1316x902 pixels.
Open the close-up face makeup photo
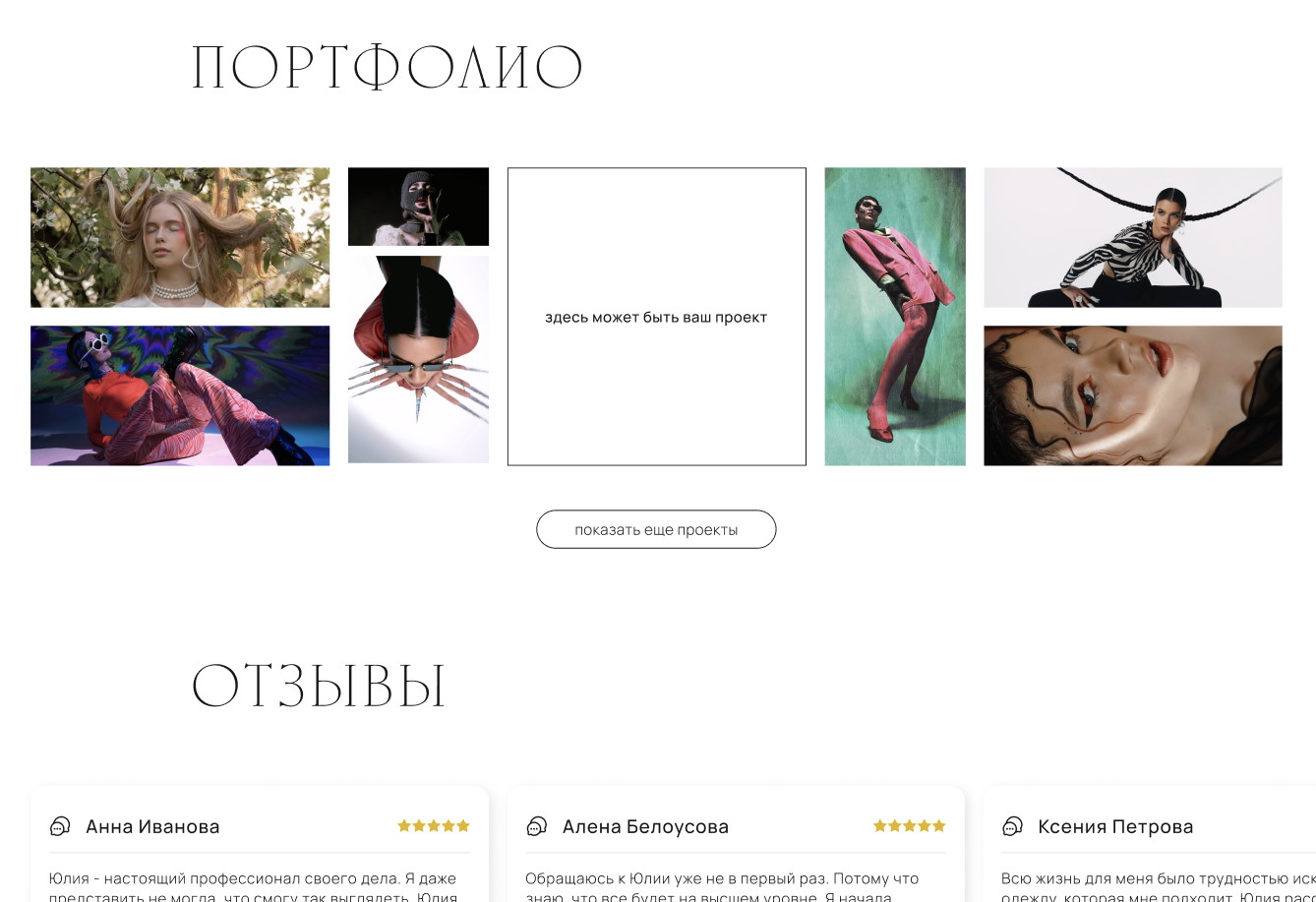pyautogui.click(x=1133, y=395)
